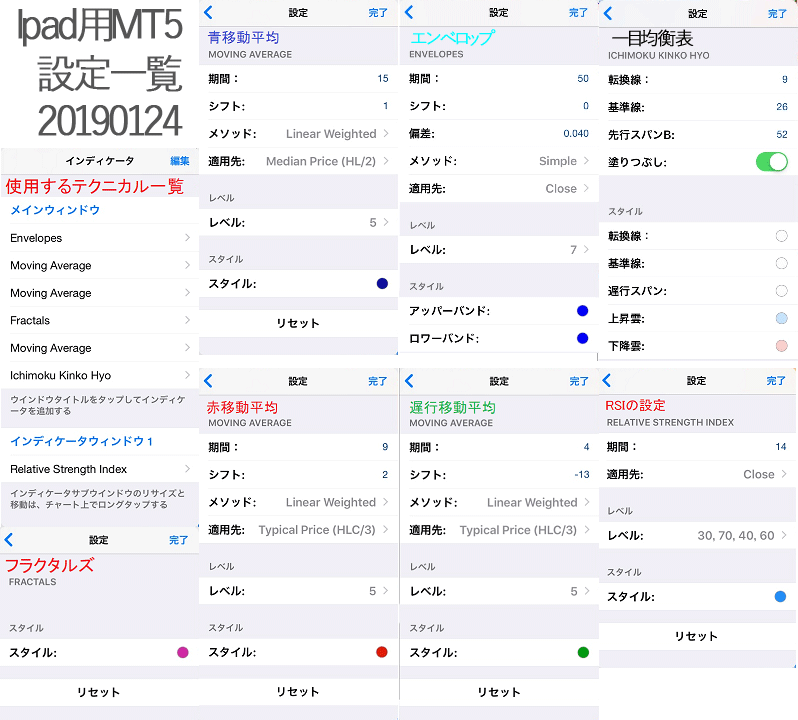The image size is (798, 720).
Task: Pick 下降雲 pink color swatch
Action: tap(781, 346)
